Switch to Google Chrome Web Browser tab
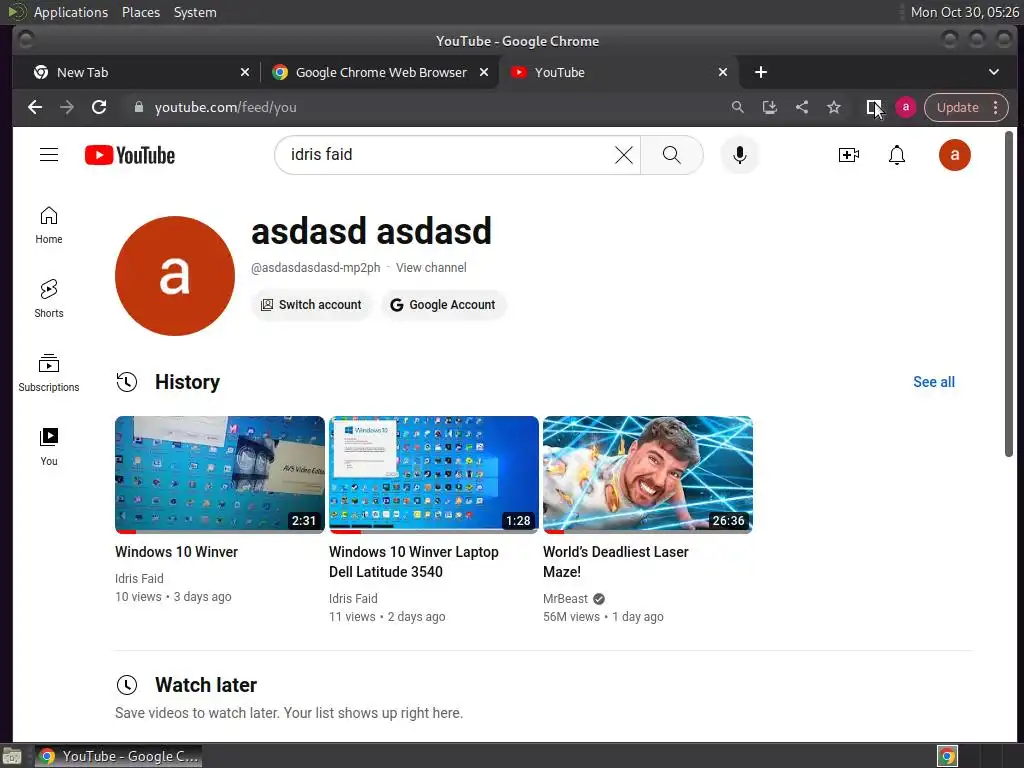The height and width of the screenshot is (768, 1024). pyautogui.click(x=381, y=72)
